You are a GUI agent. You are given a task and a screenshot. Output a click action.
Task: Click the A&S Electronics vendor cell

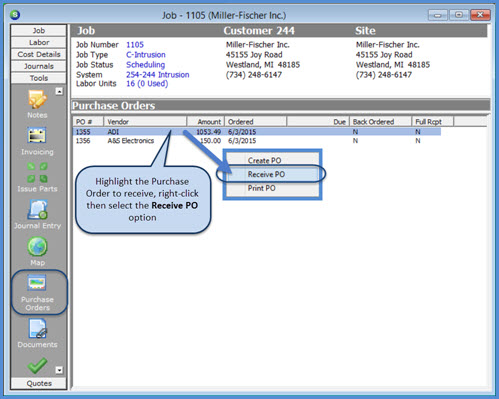[131, 141]
